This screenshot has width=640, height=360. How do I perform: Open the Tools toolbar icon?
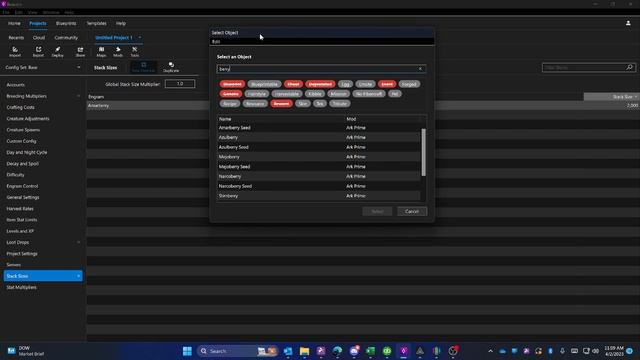pyautogui.click(x=135, y=52)
